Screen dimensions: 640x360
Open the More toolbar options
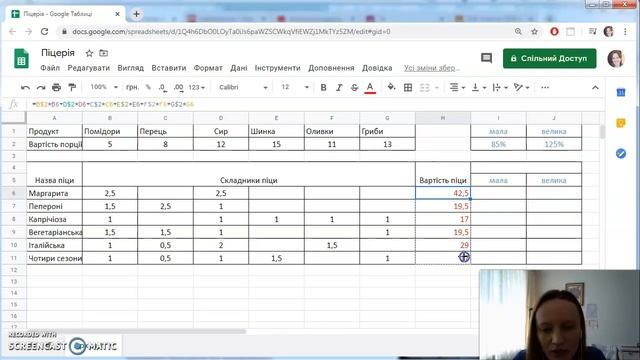click(545, 87)
